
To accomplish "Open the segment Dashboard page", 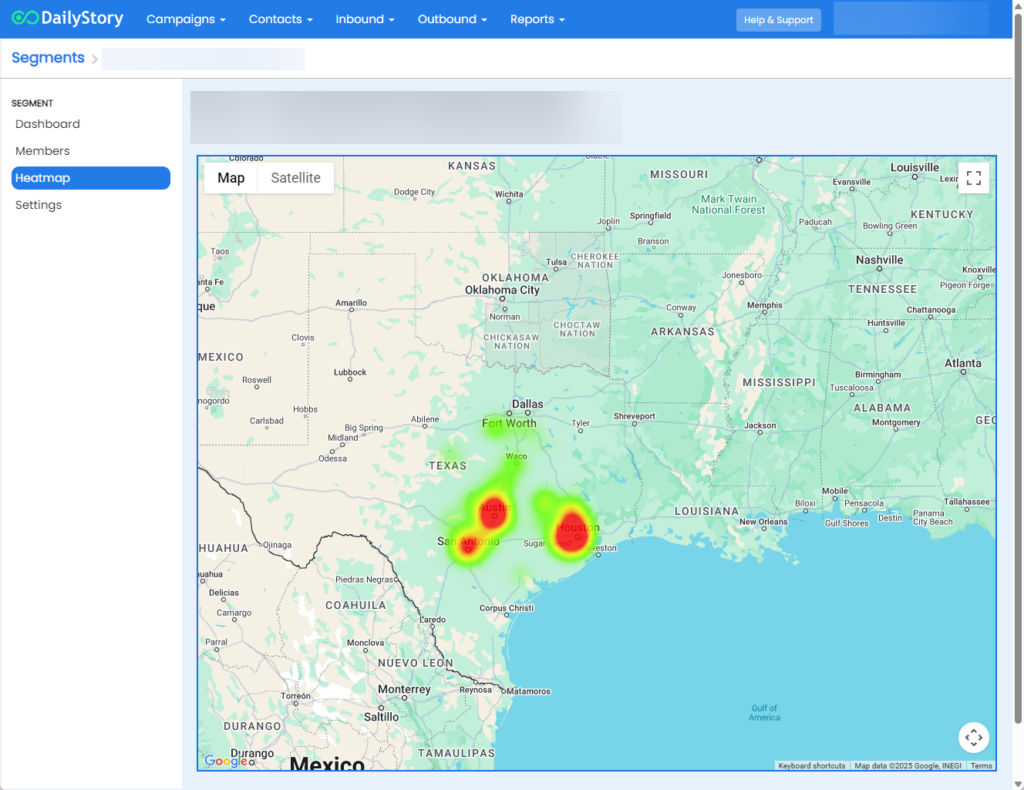I will [47, 124].
